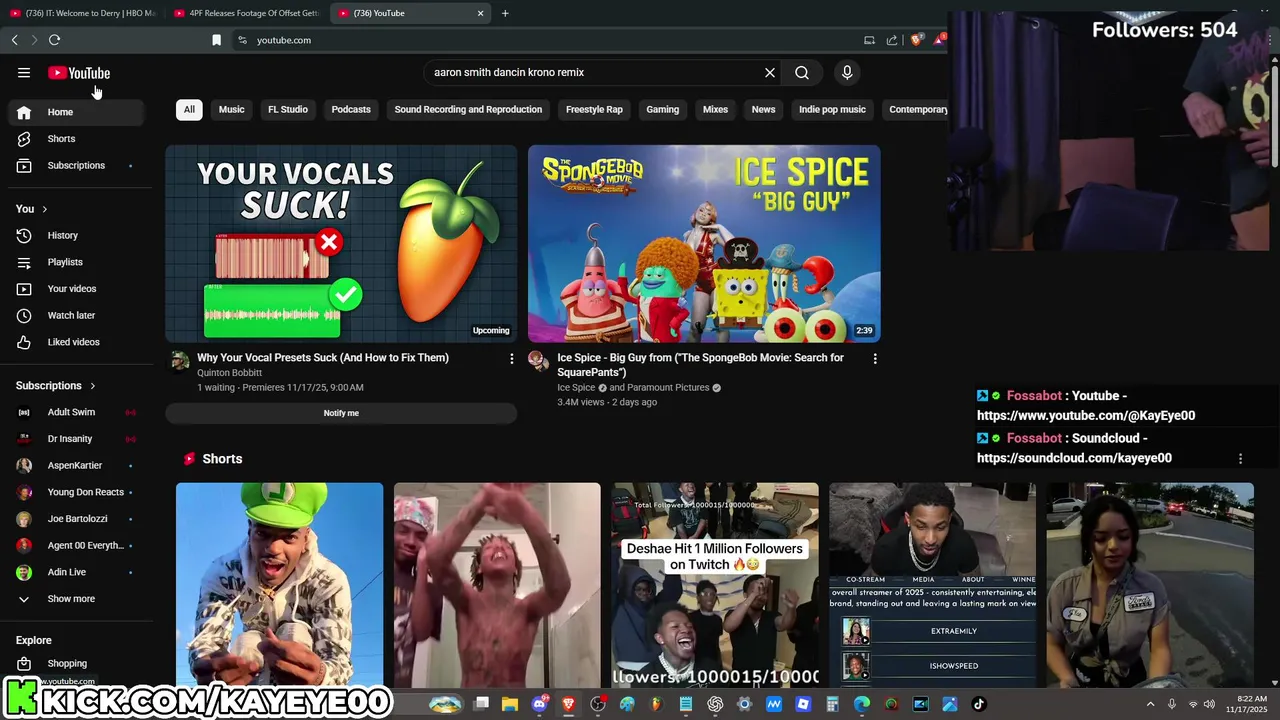
Task: Open File Explorer in the taskbar
Action: [x=510, y=704]
